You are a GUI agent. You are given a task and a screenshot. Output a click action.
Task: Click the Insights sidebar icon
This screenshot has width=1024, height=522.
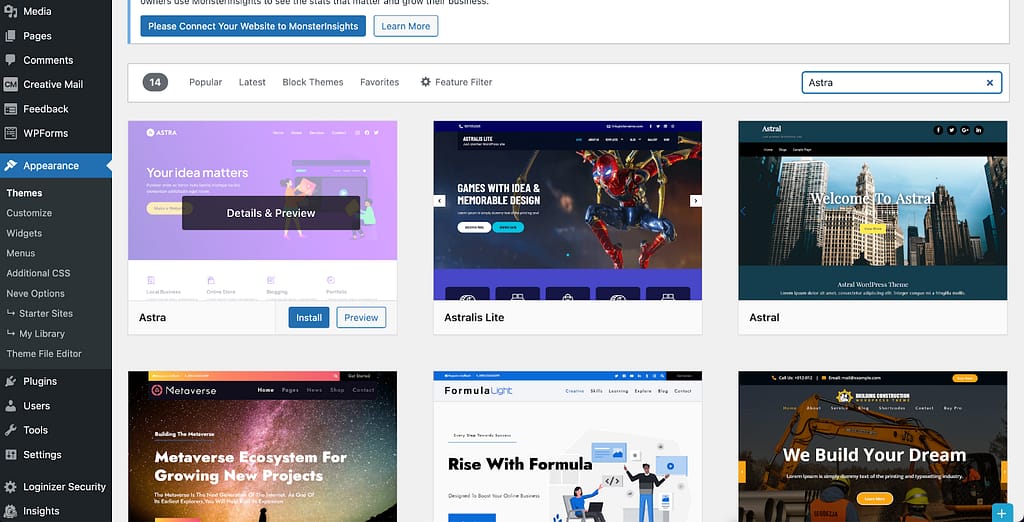click(x=10, y=511)
